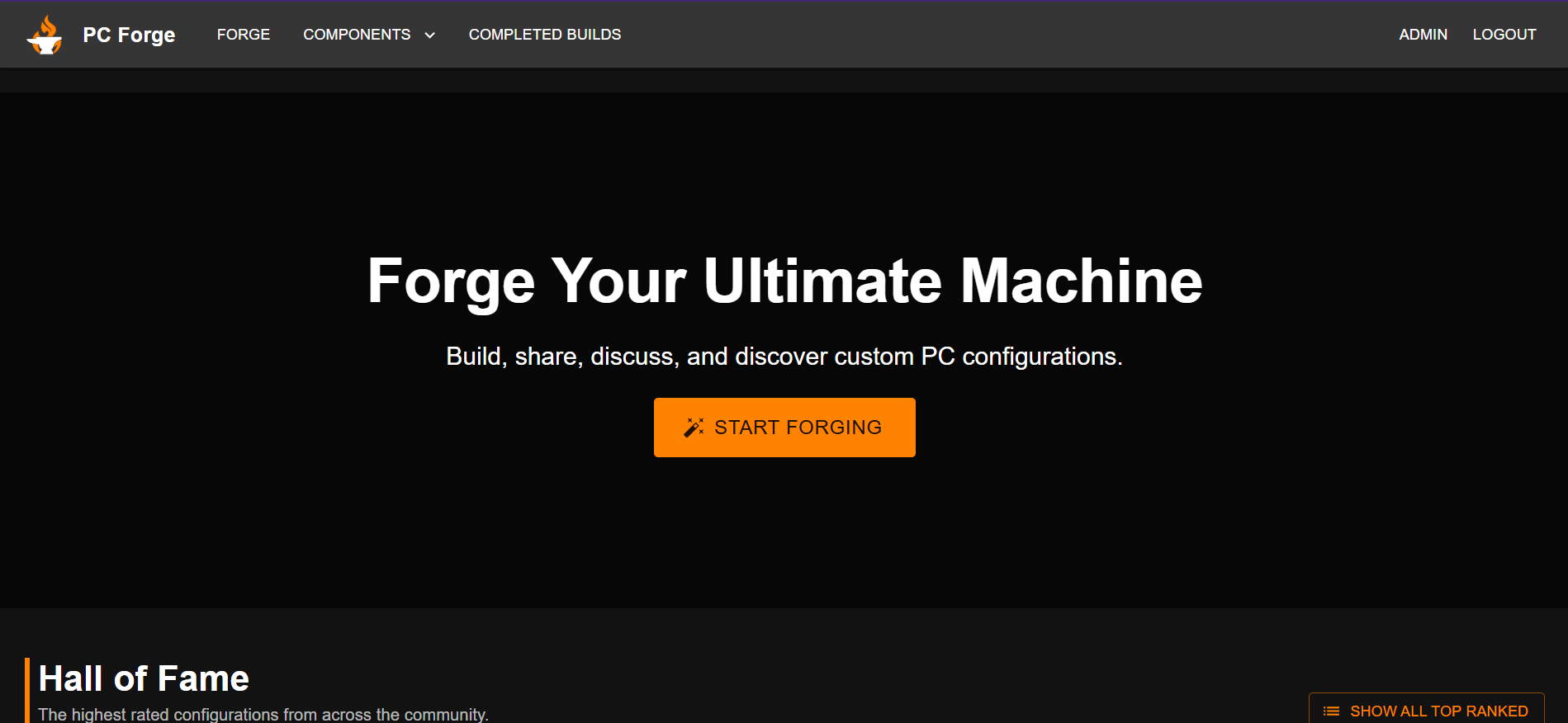
Task: Click the Build, share, discuss subtitle text
Action: 784,357
